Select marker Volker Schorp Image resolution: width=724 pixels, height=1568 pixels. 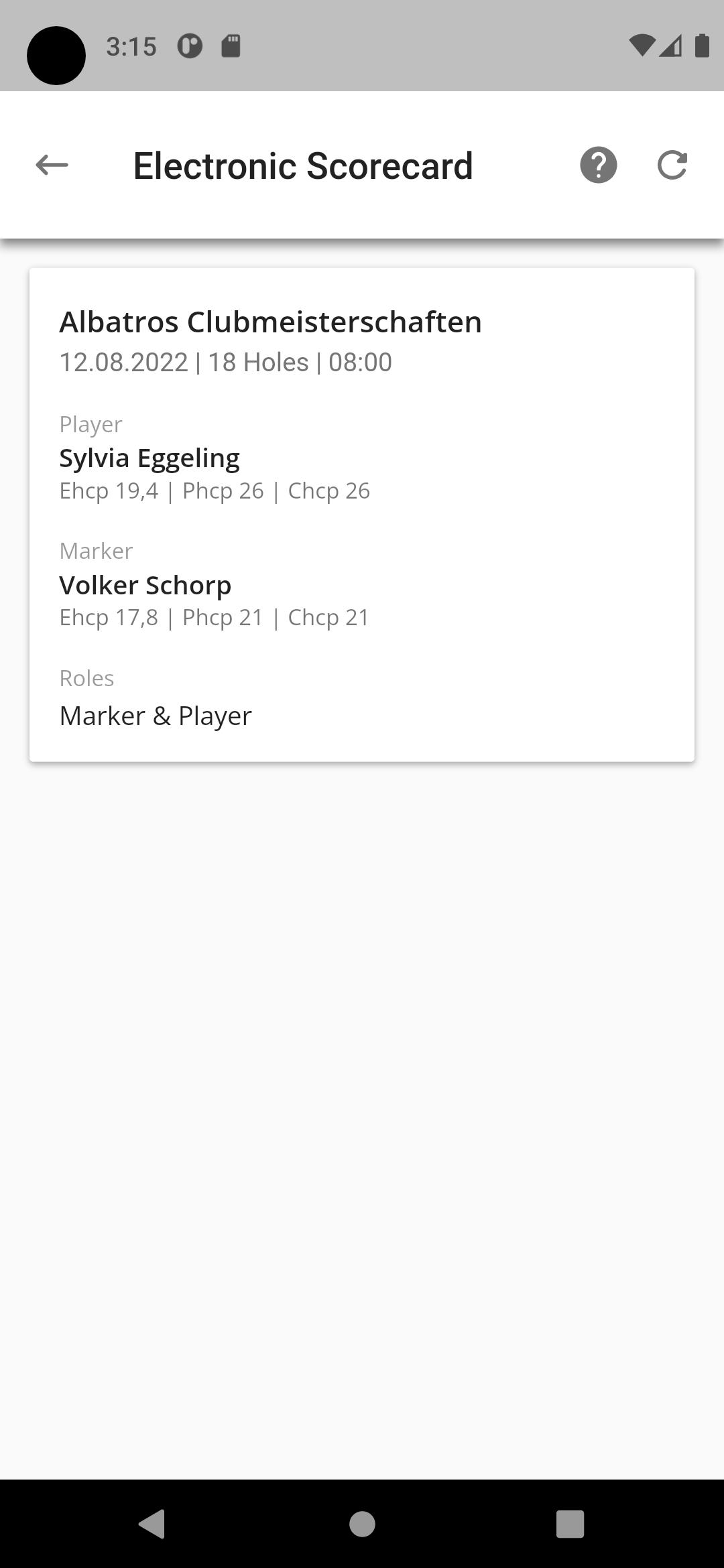(145, 585)
